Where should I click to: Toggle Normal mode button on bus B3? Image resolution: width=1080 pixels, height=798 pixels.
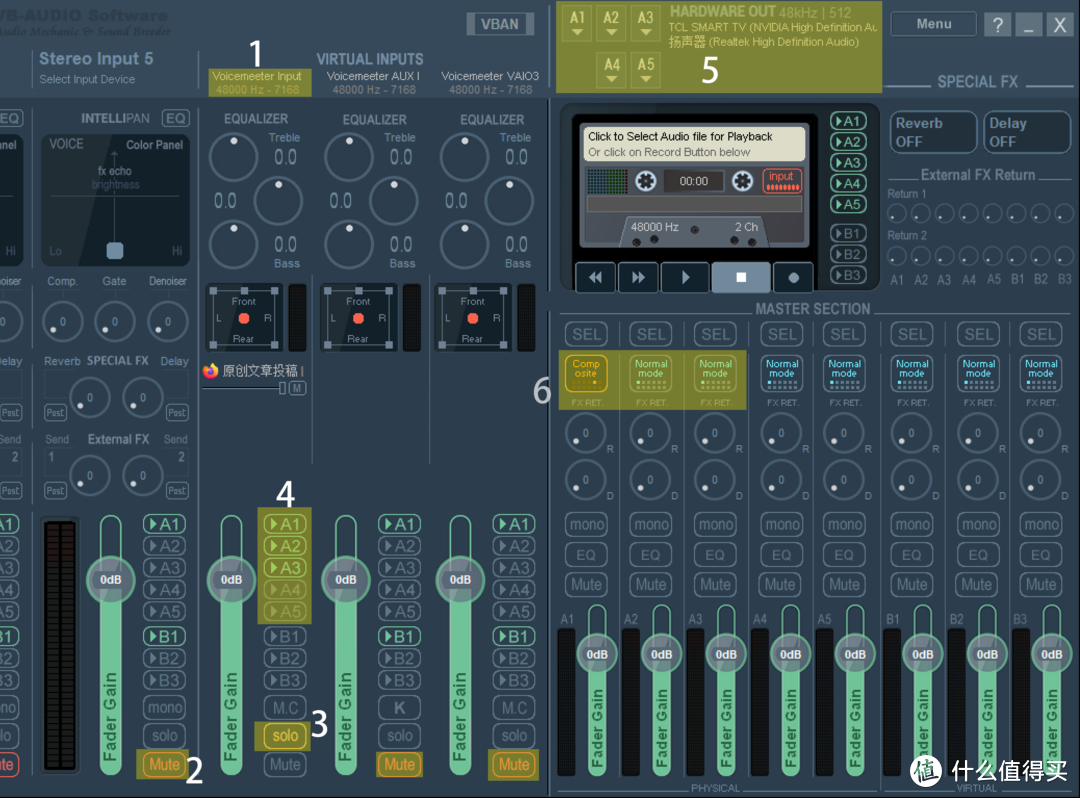tap(1041, 373)
